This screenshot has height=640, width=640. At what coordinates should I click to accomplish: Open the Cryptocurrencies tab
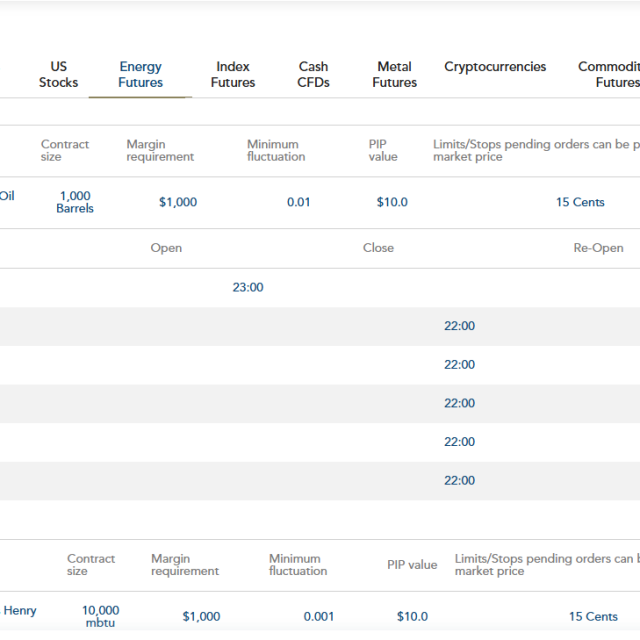tap(495, 67)
